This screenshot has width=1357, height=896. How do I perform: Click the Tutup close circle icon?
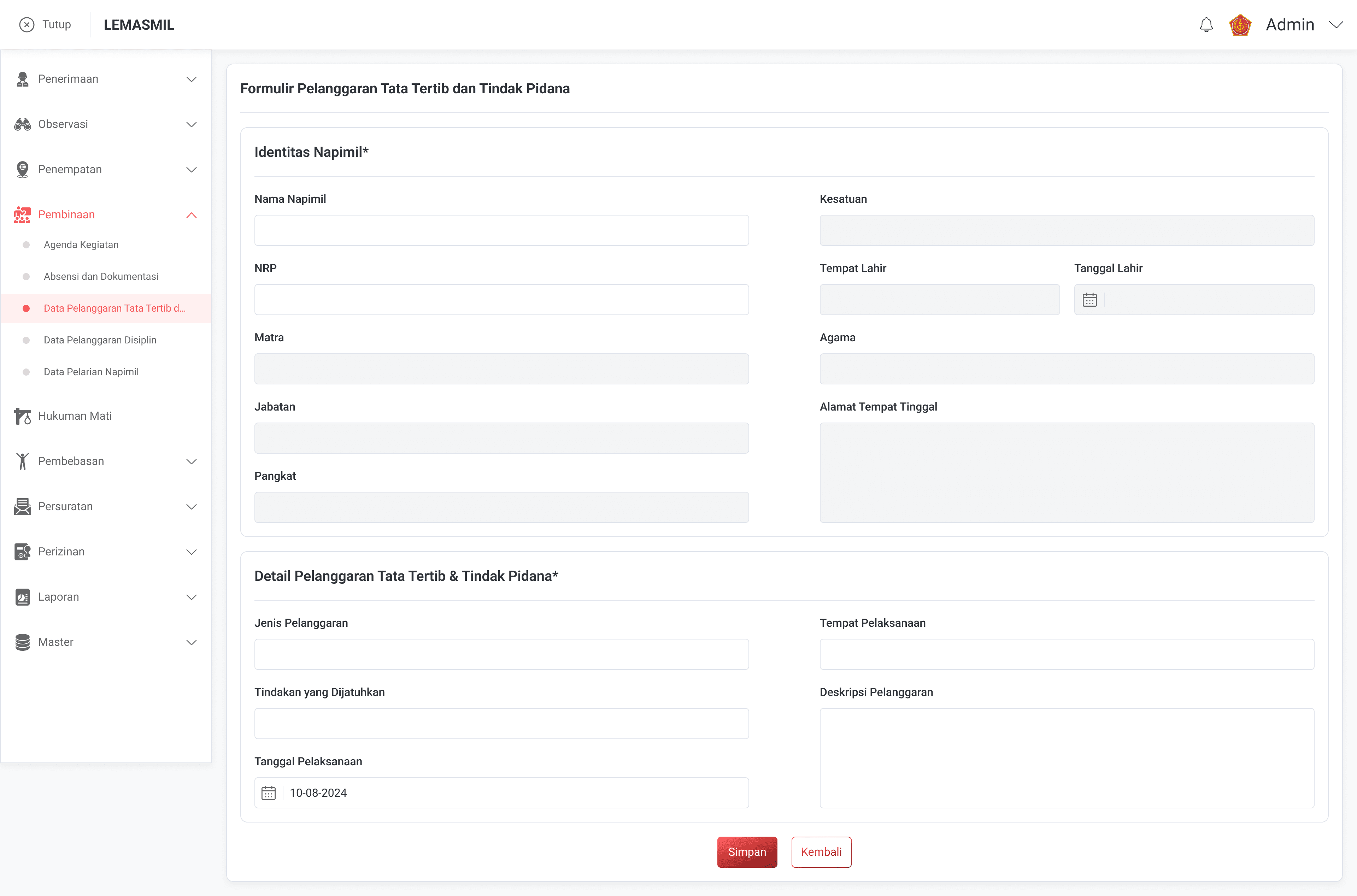click(x=27, y=25)
